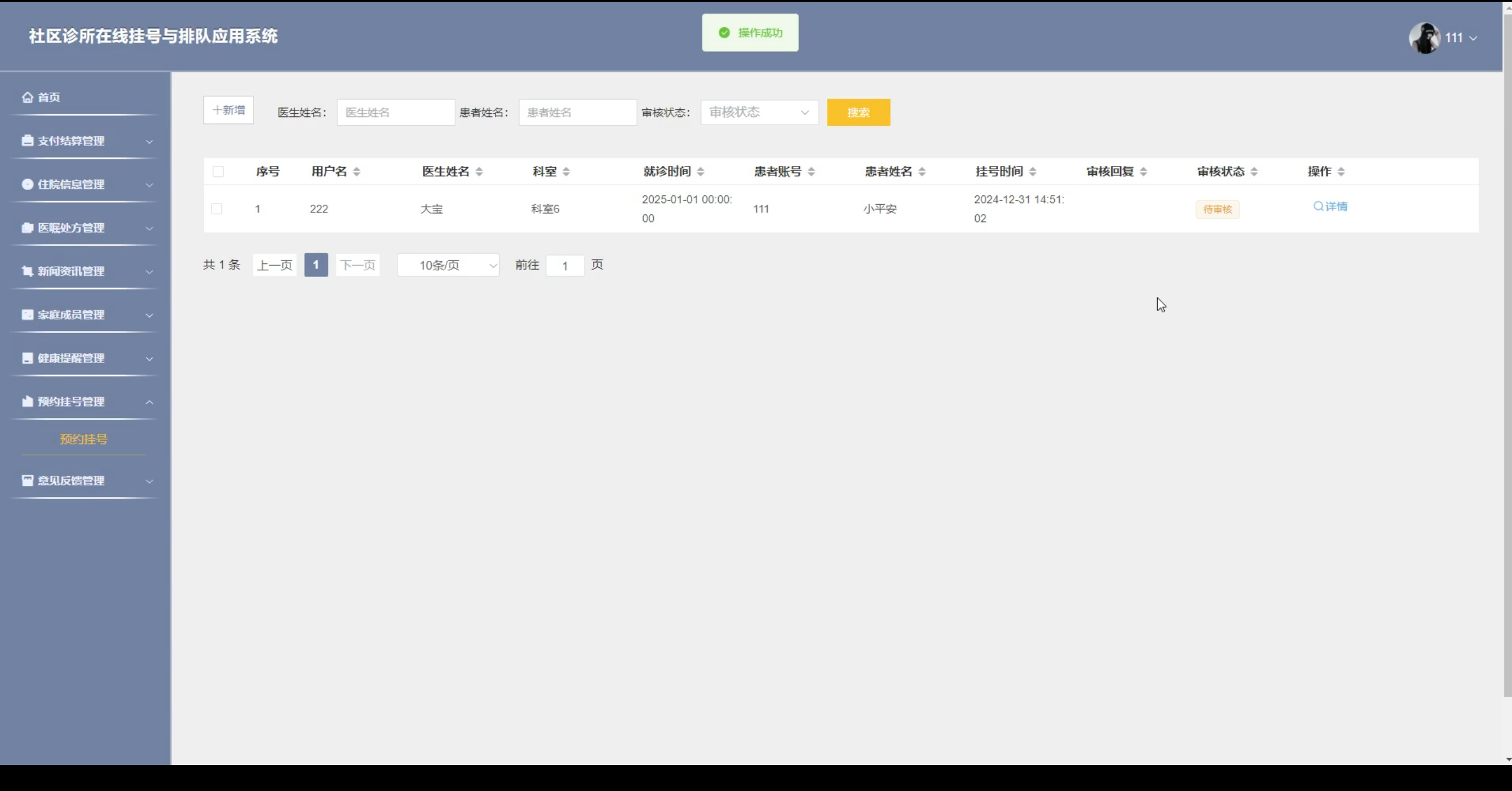Expand the user 111 account dropdown arrow

coord(1473,38)
